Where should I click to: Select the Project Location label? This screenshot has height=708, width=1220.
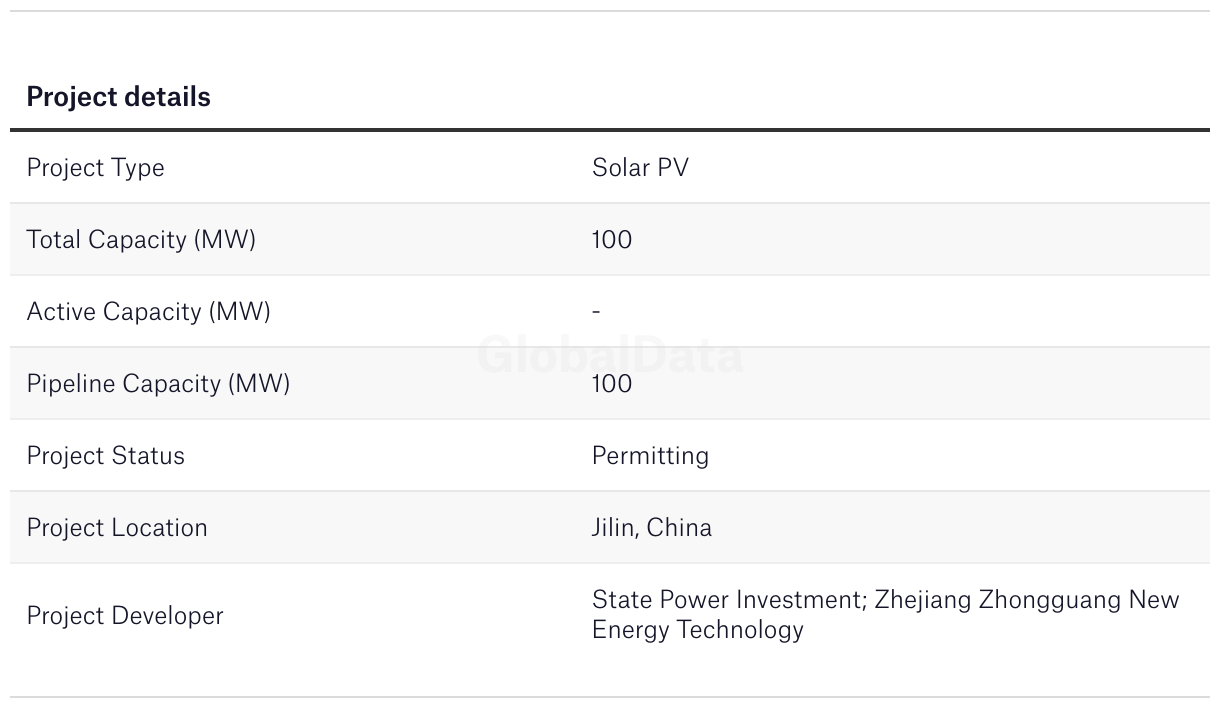pos(117,528)
